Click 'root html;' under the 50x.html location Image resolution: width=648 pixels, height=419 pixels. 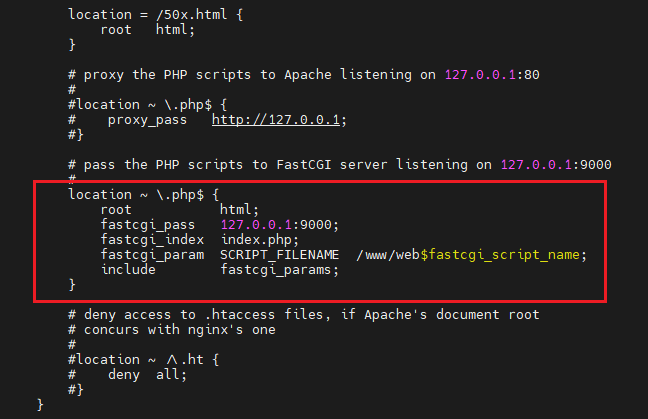(x=147, y=30)
